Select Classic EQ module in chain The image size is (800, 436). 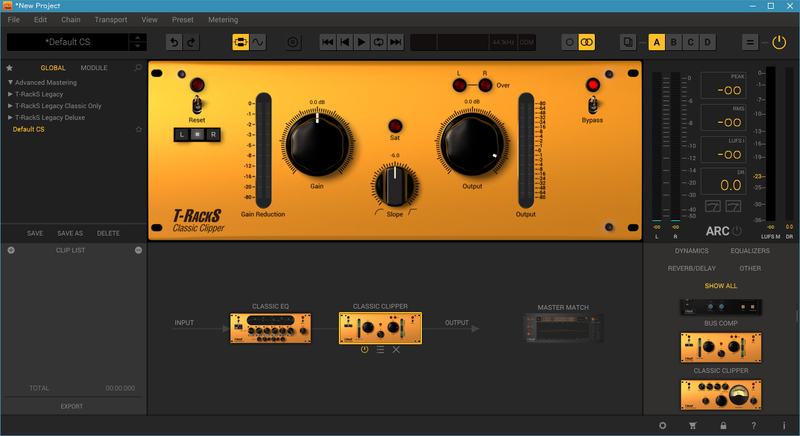tap(270, 328)
